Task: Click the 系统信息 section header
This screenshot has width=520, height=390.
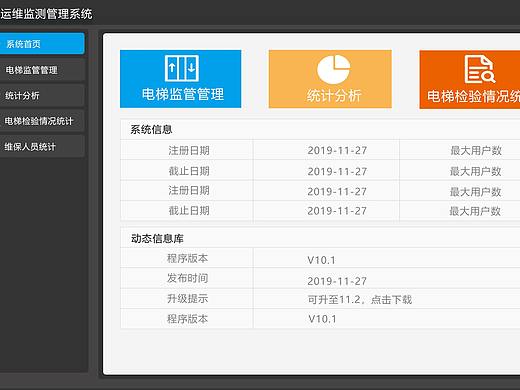Action: 151,129
